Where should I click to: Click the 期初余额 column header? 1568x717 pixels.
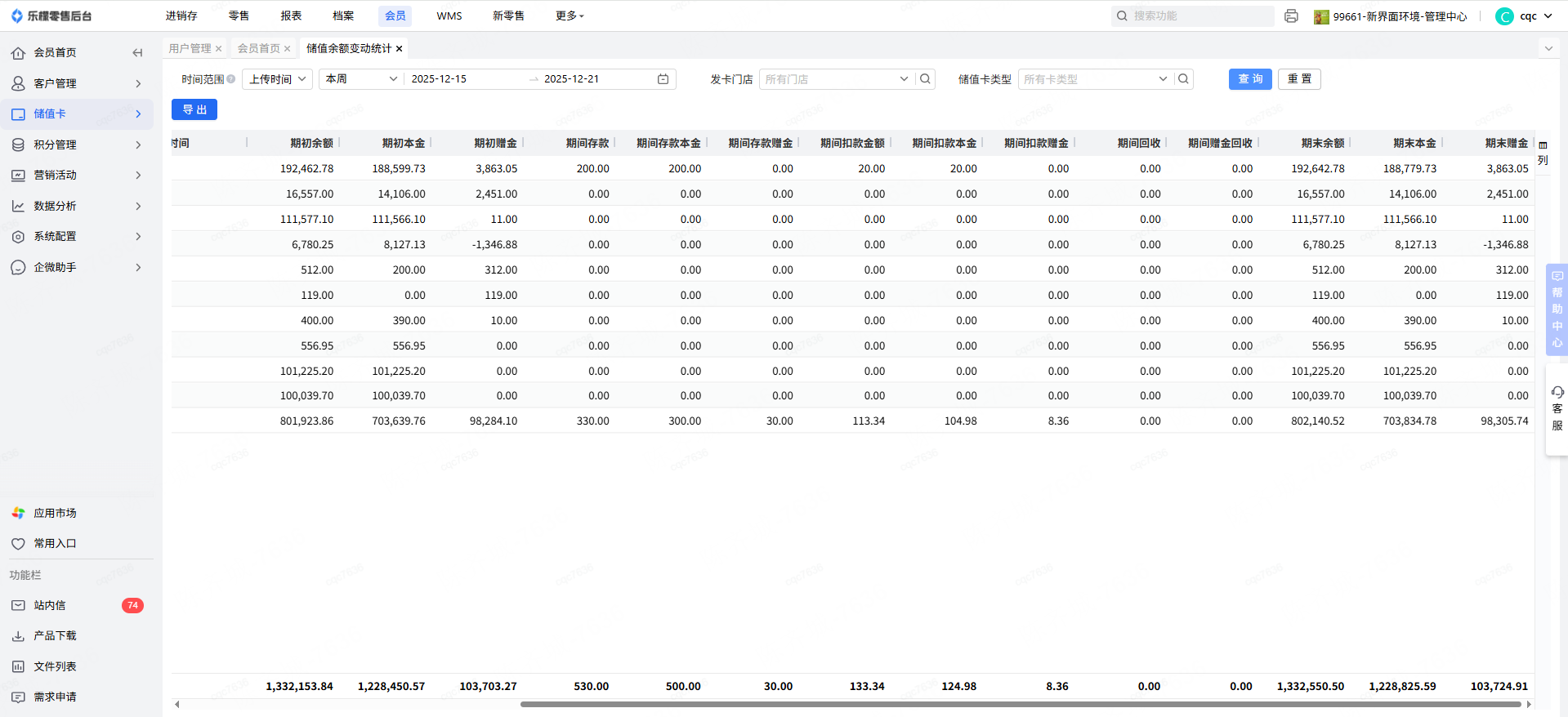tap(311, 144)
